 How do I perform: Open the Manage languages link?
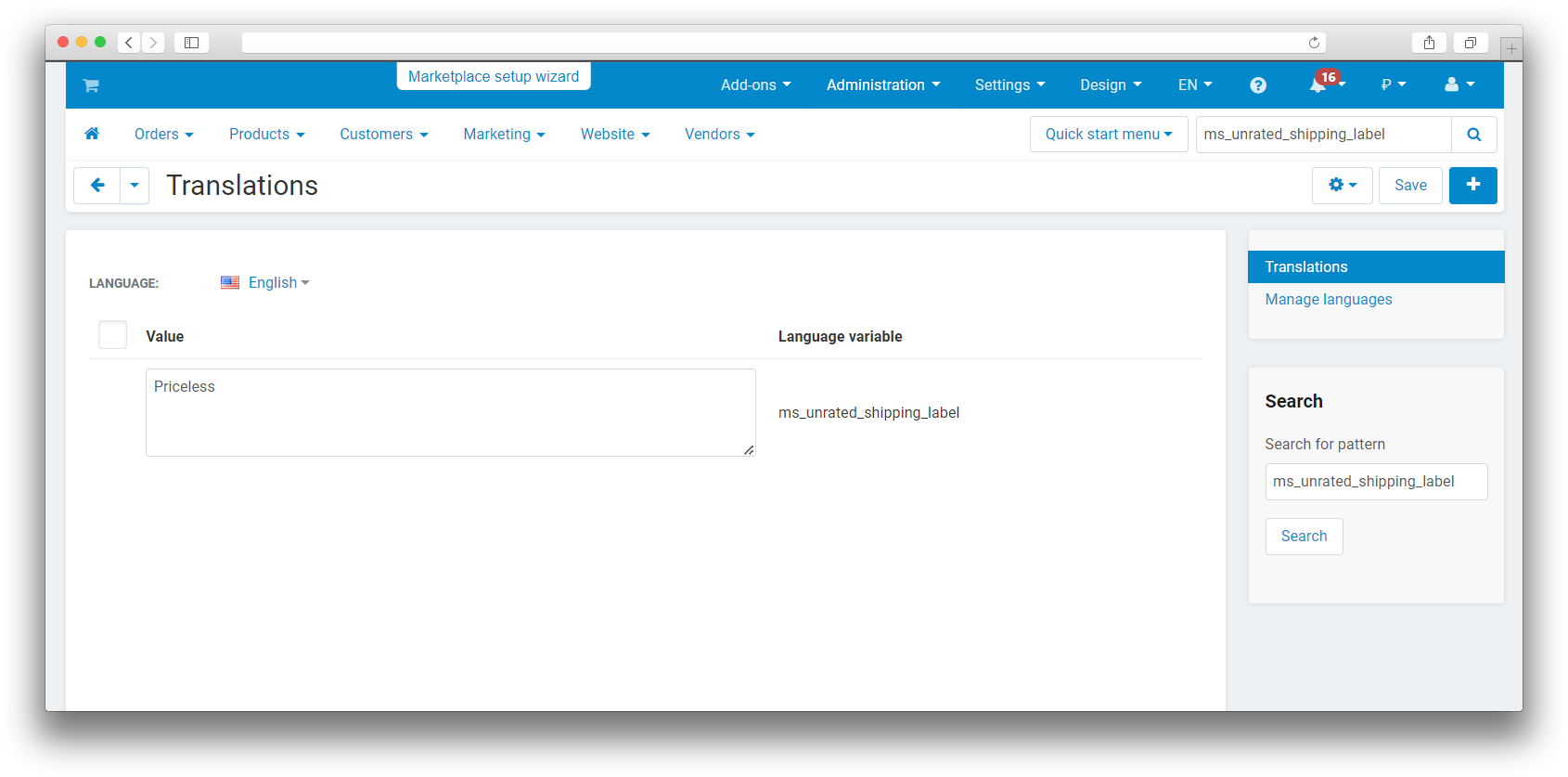pyautogui.click(x=1328, y=299)
